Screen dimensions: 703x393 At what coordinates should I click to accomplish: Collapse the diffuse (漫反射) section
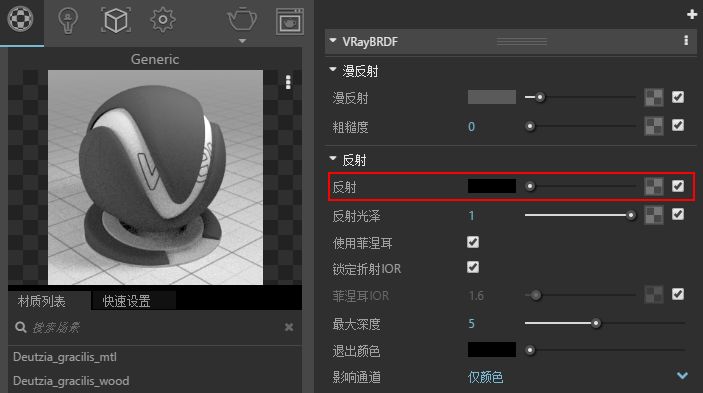point(333,69)
